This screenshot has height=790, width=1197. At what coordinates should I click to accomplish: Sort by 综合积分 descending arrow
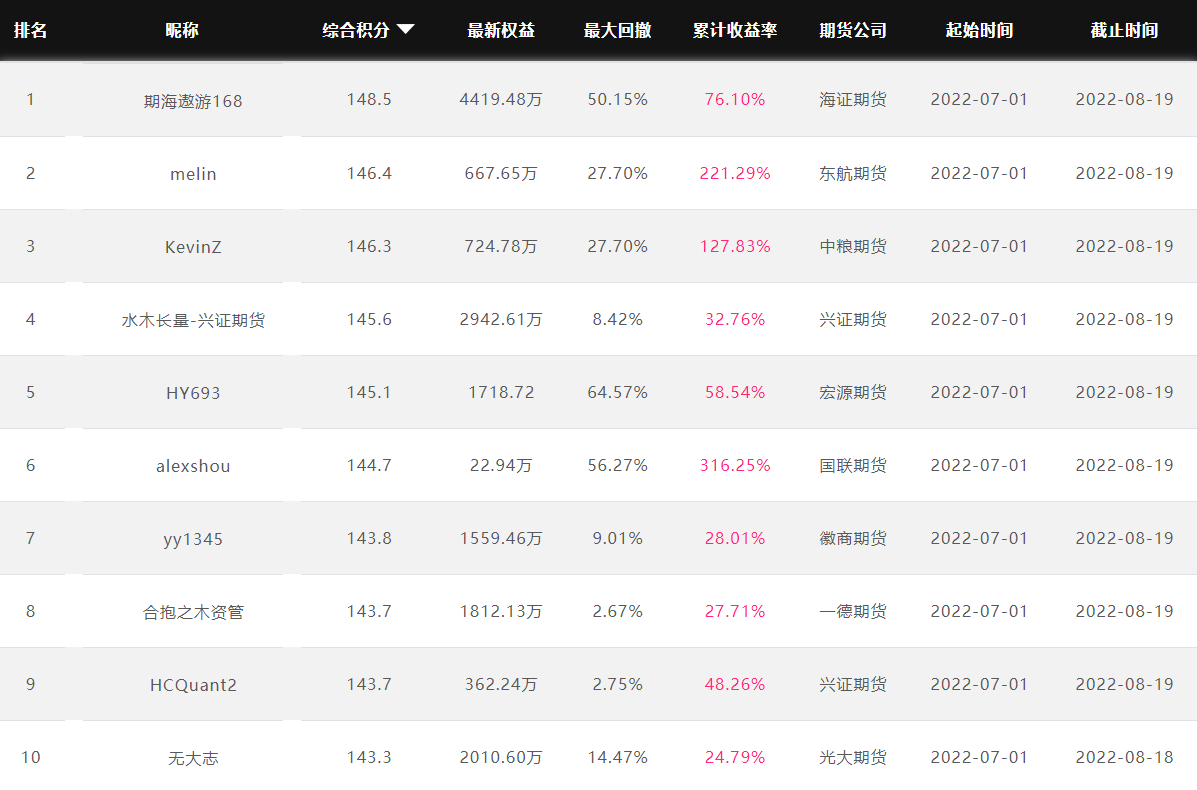click(x=405, y=29)
